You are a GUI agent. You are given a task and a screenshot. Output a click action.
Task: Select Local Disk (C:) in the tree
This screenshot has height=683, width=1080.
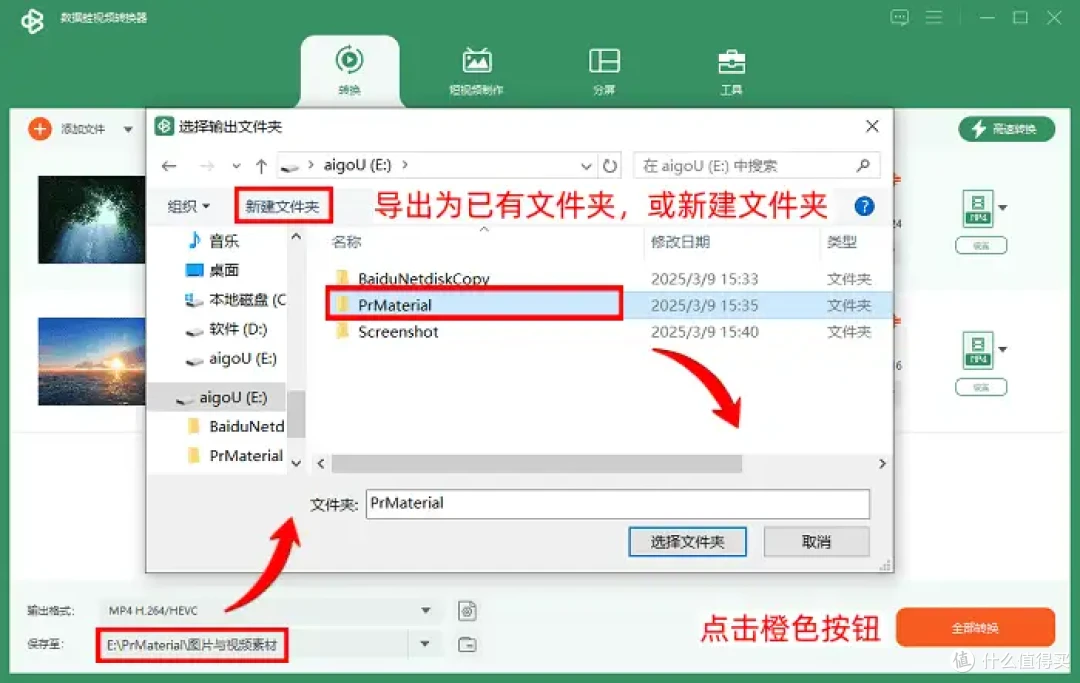234,300
